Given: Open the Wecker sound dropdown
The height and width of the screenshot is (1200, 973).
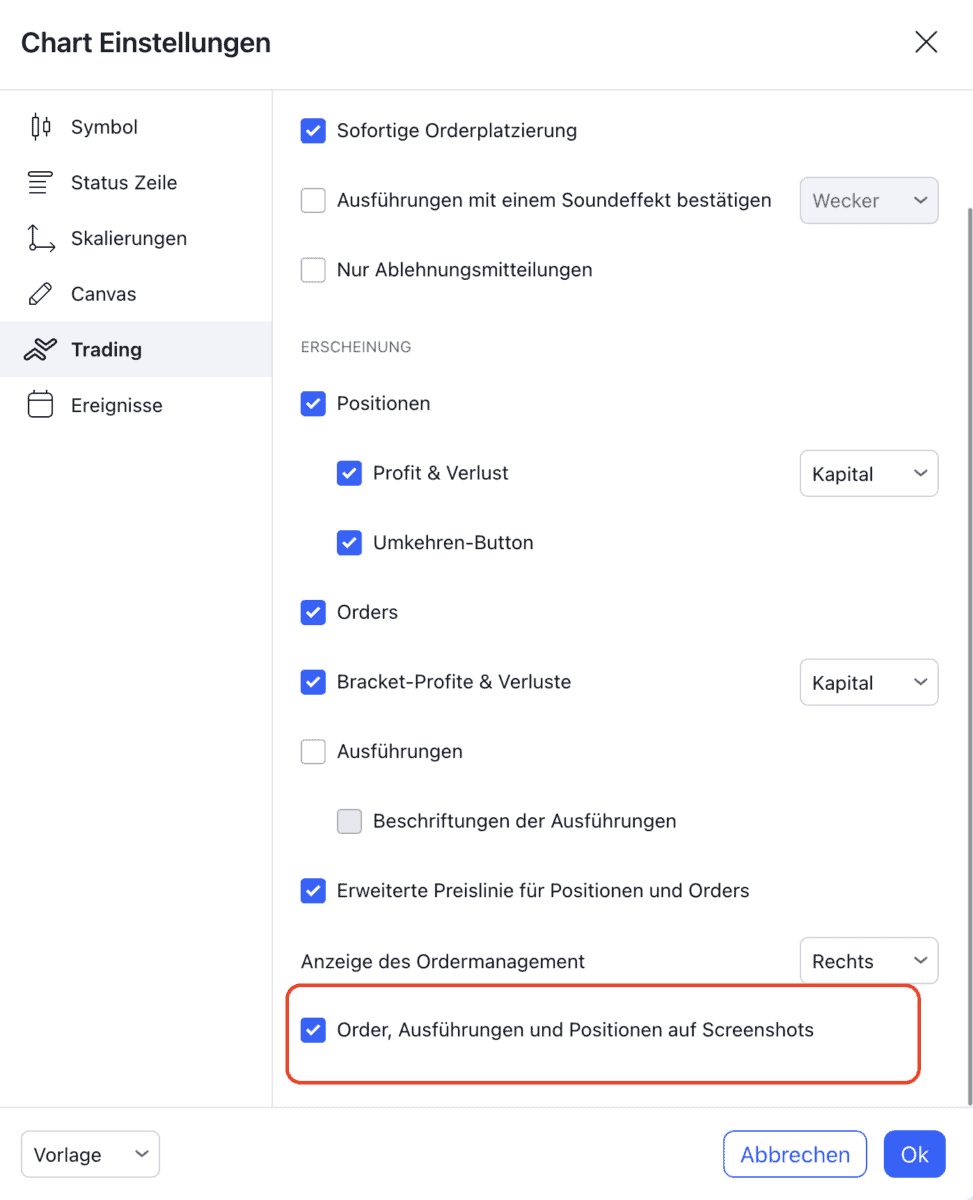Looking at the screenshot, I should click(x=868, y=200).
